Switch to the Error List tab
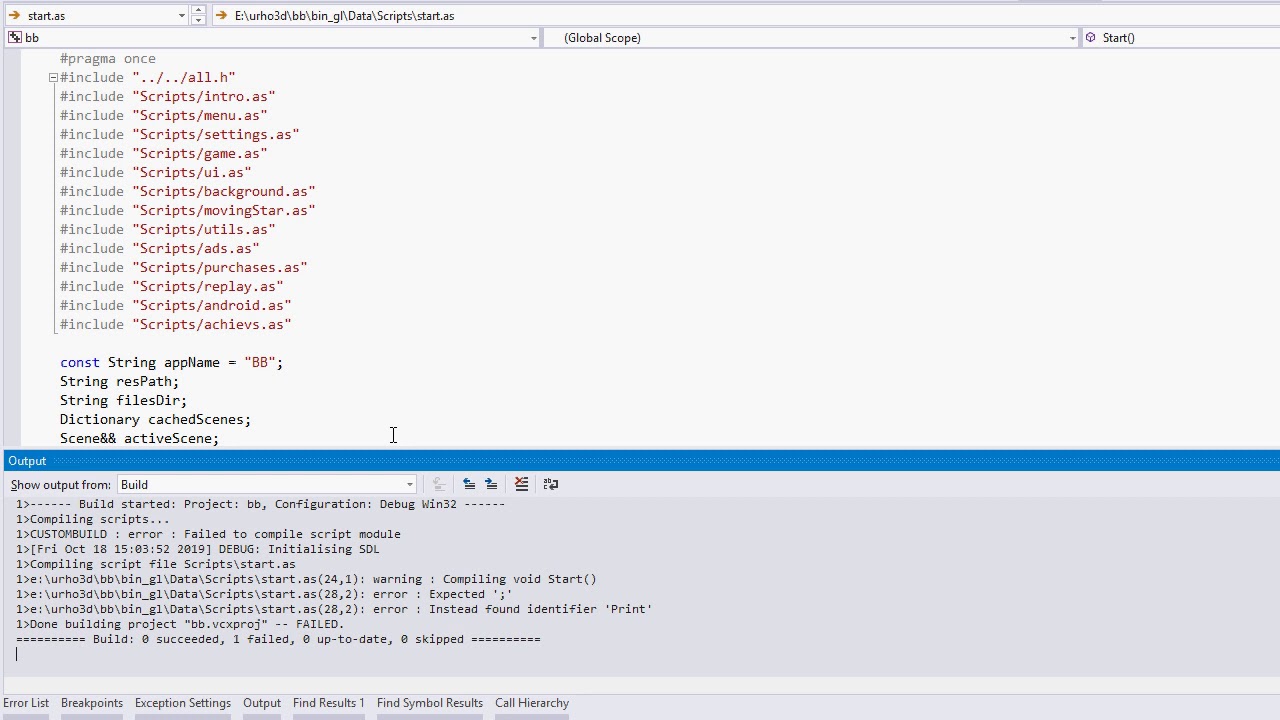This screenshot has height=720, width=1280. click(26, 703)
